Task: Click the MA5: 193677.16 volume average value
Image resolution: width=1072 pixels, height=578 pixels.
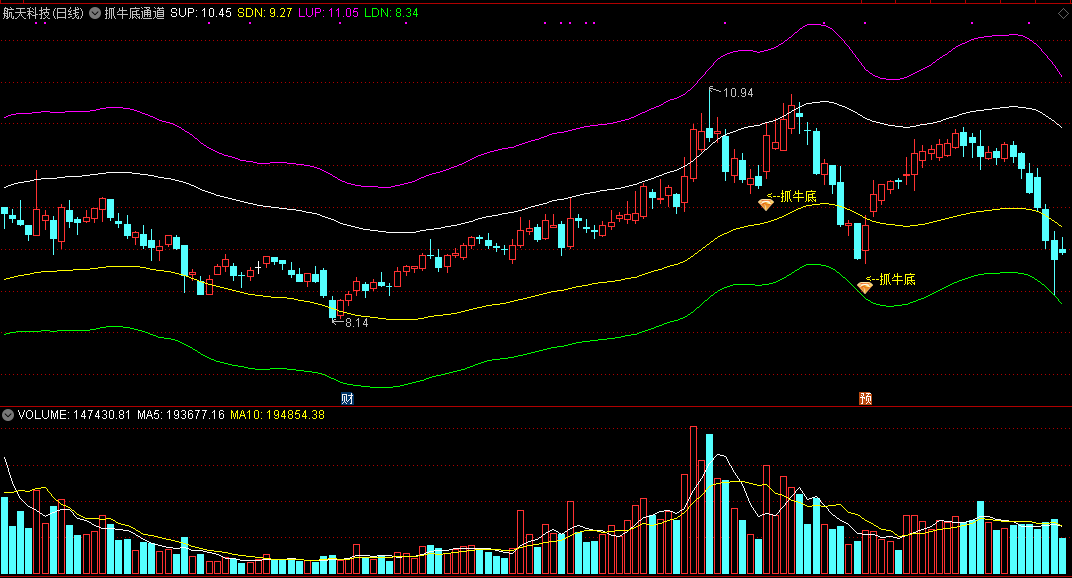Action: tap(181, 415)
